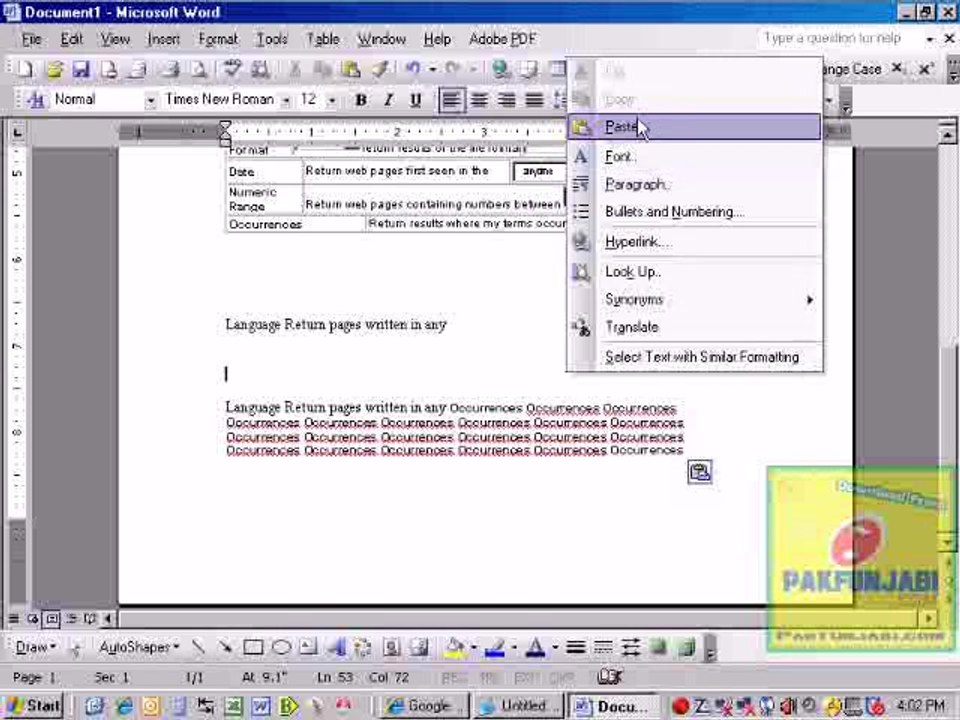Choose Translate from the context menu
This screenshot has height=720, width=960.
[x=694, y=327]
